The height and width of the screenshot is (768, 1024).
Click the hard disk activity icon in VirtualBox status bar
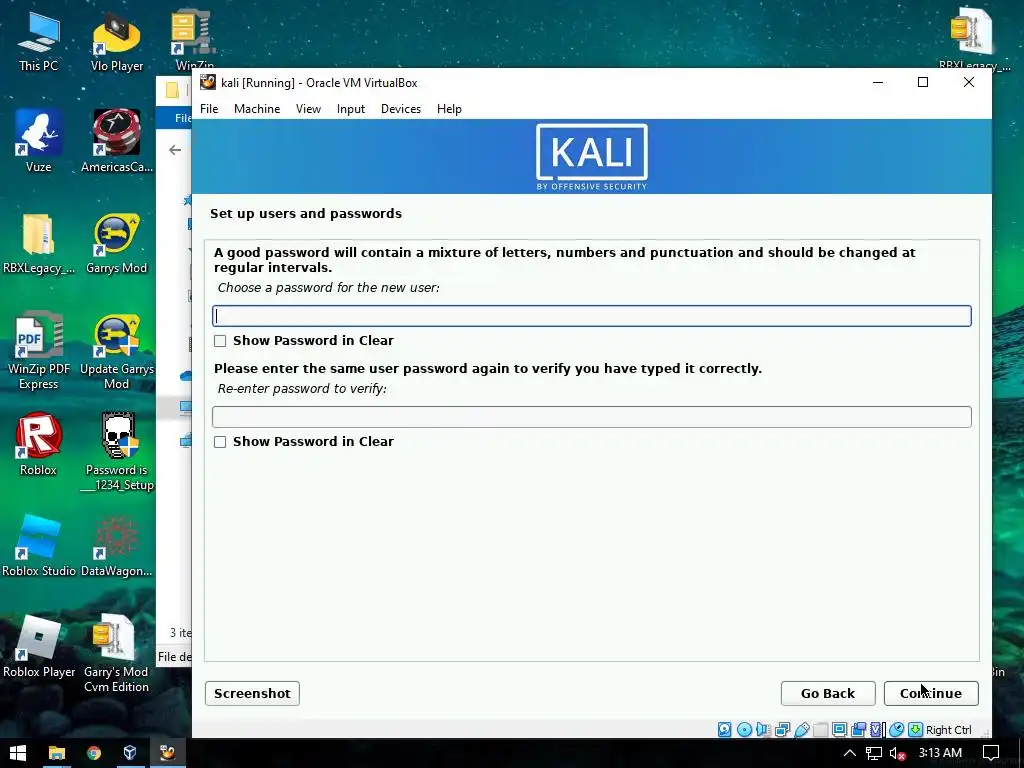(724, 729)
